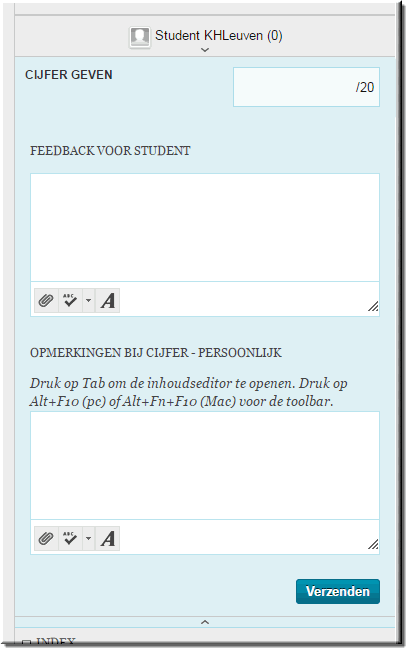Click the Cijfer geven heading
The height and width of the screenshot is (652, 410).
[x=69, y=75]
